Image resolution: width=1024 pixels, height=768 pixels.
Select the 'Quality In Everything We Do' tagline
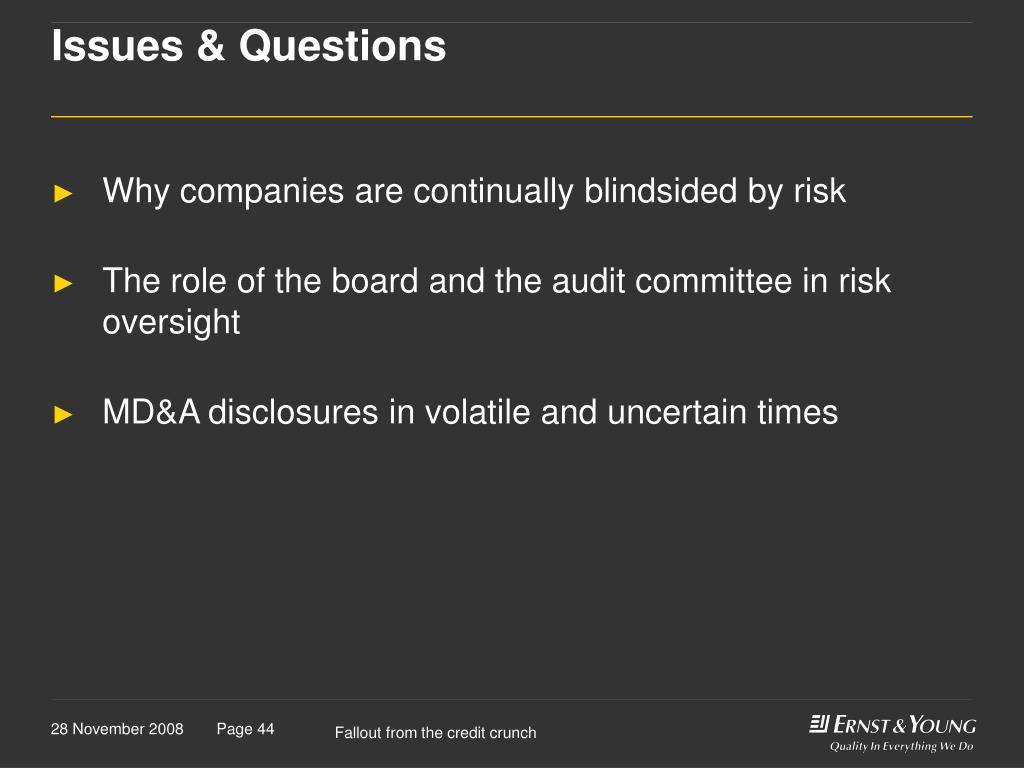pos(901,746)
